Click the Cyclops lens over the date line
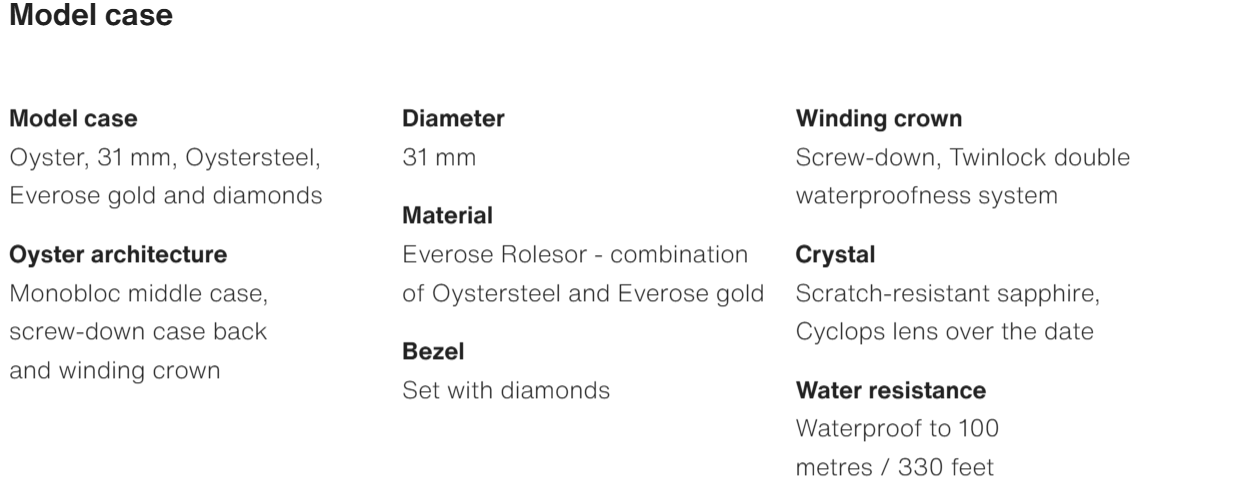Image resolution: width=1235 pixels, height=479 pixels. pos(944,332)
